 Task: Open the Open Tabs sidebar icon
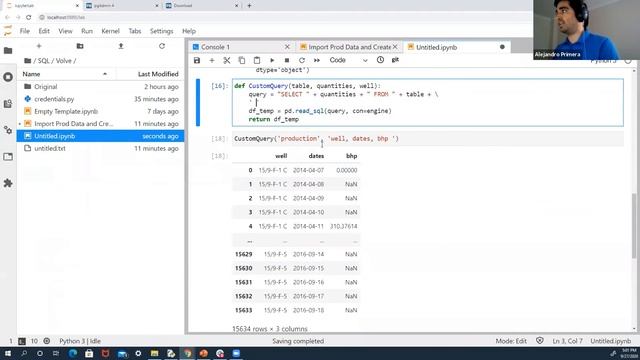(x=8, y=157)
